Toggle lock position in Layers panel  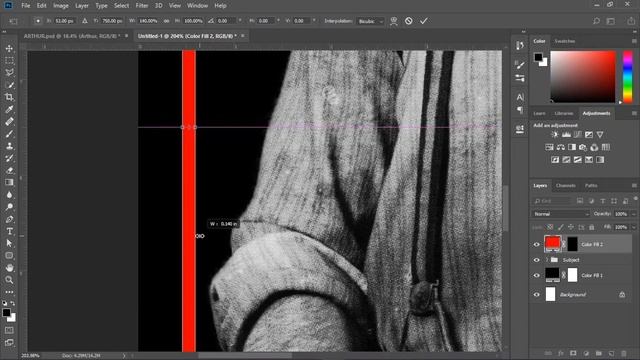571,227
